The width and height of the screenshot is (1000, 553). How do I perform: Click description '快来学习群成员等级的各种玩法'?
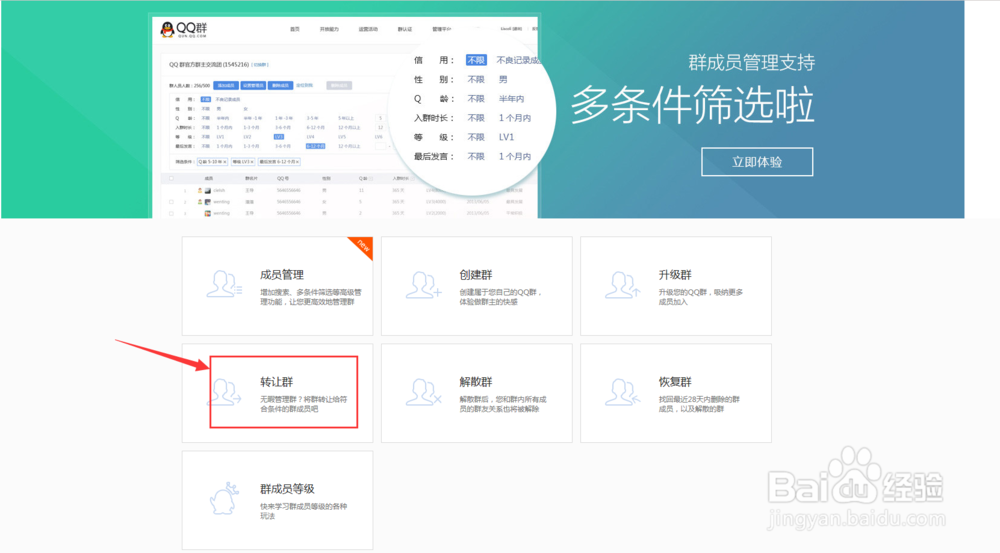click(304, 512)
